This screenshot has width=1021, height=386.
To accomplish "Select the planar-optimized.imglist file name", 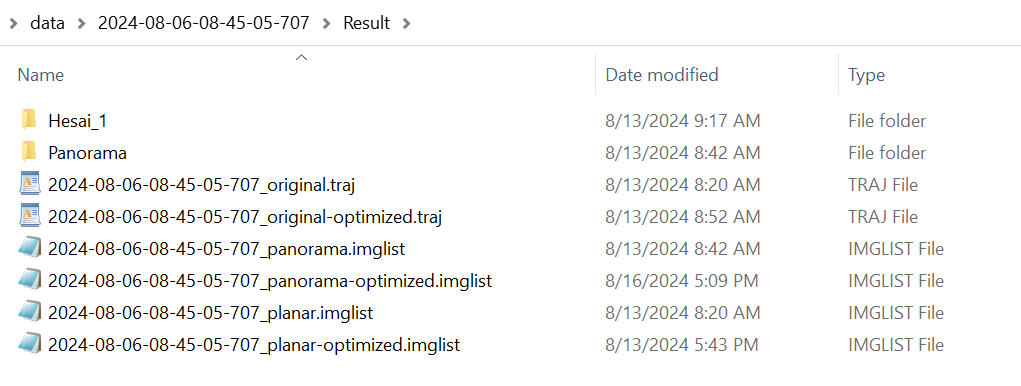I will pyautogui.click(x=254, y=344).
